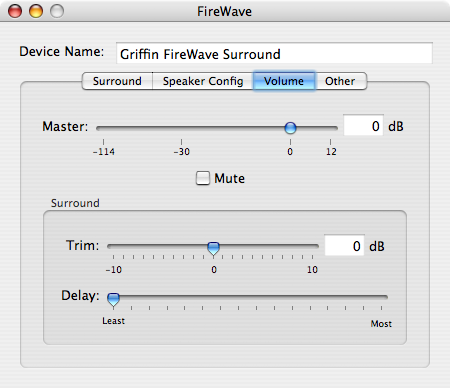450x388 pixels.
Task: Click the Delay slider handle at Least
Action: tap(113, 299)
